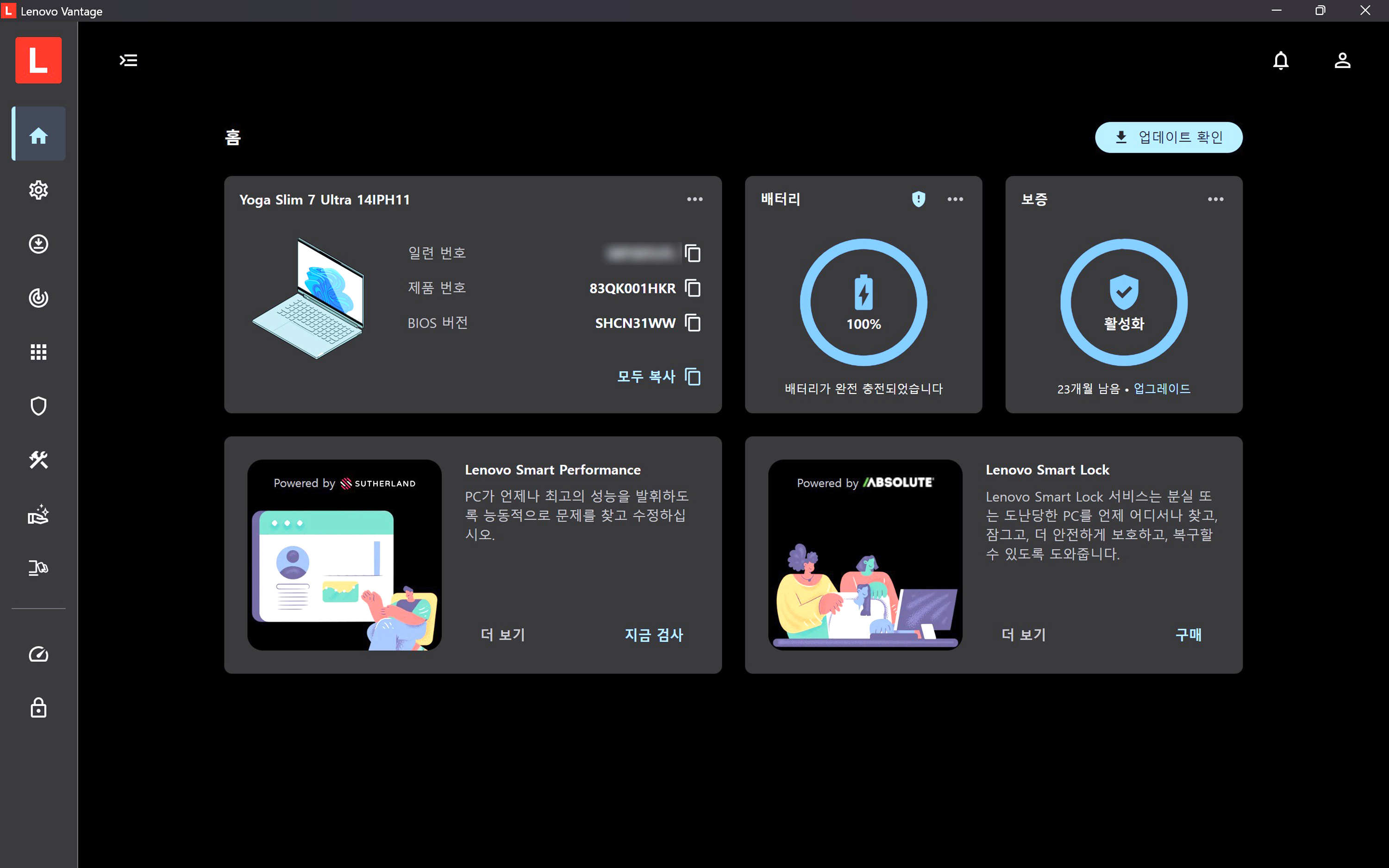Minimize the Lenovo Vantage window

click(1276, 11)
